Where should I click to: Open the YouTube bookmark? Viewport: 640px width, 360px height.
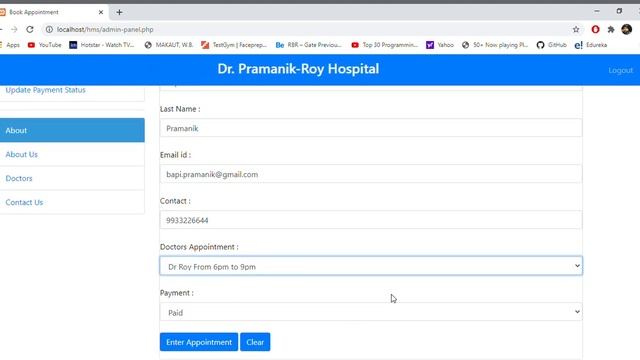pos(44,45)
